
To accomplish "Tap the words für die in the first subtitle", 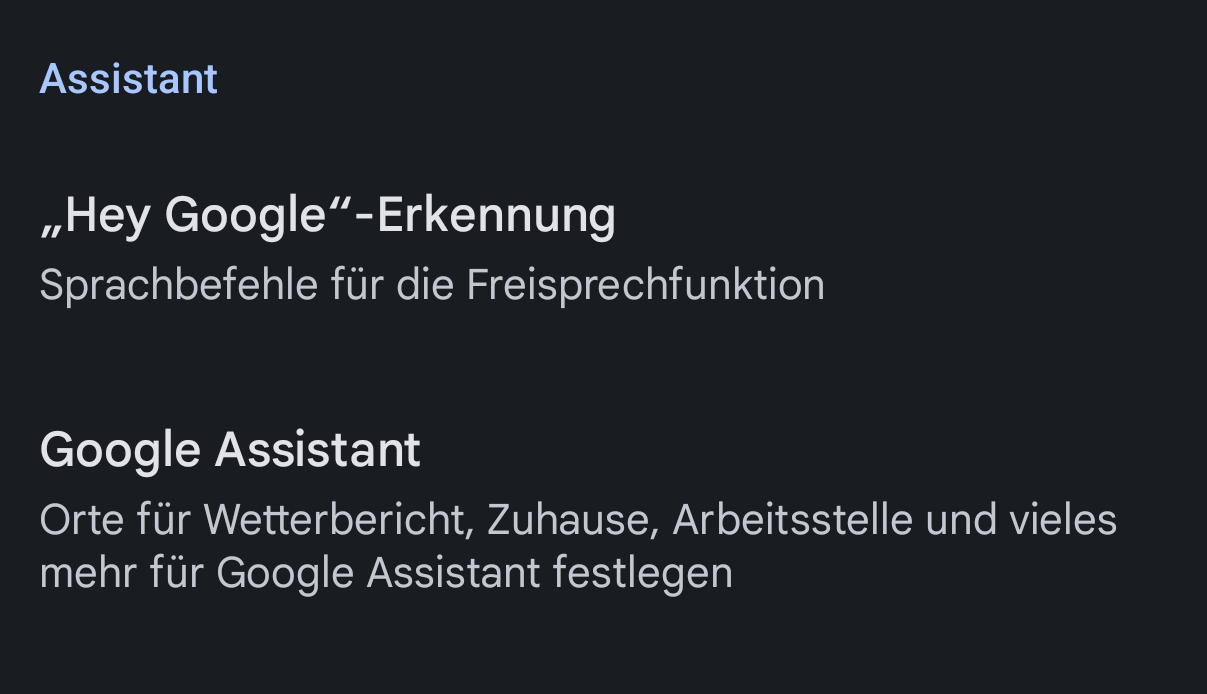I will point(391,286).
